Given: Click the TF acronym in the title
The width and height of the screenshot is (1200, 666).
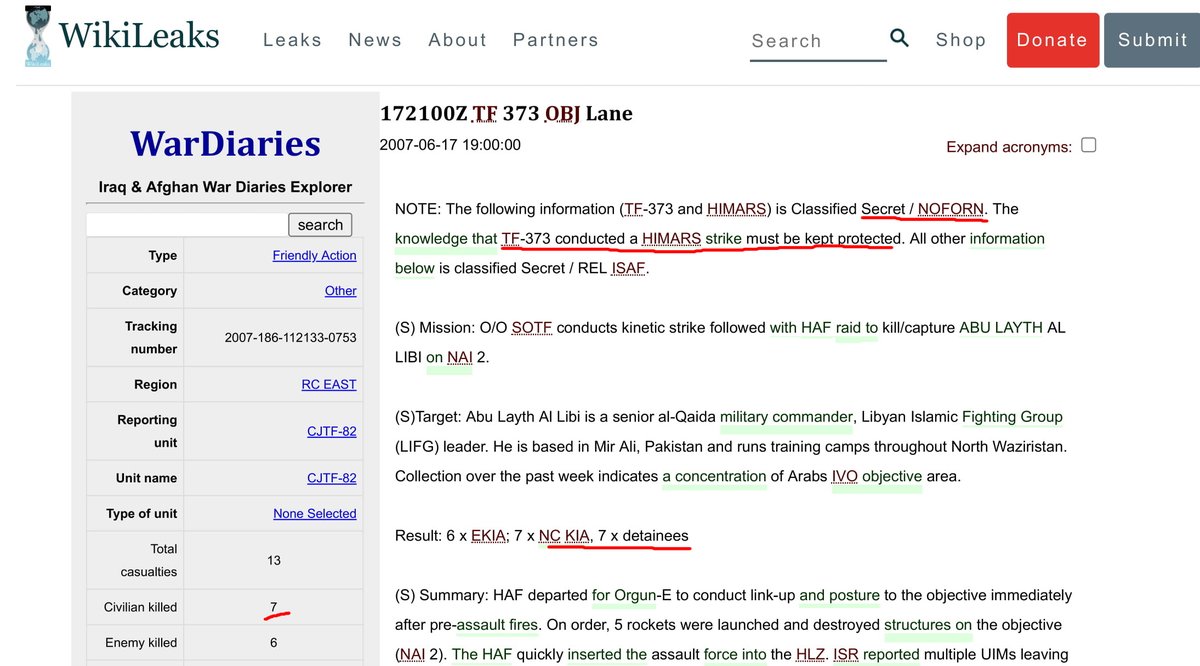Looking at the screenshot, I should 485,114.
